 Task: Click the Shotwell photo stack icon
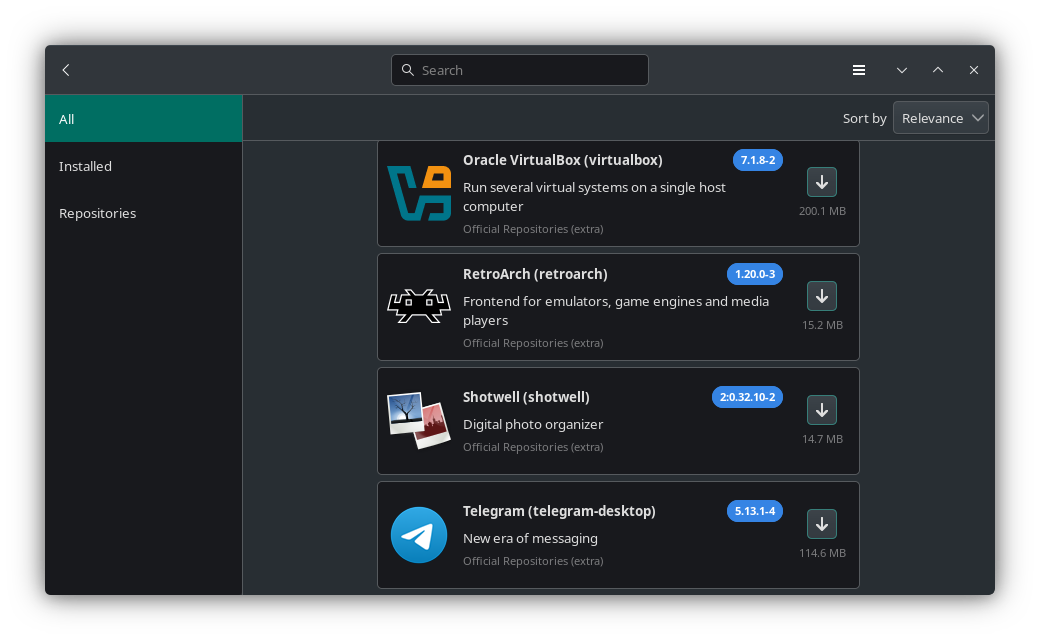click(x=419, y=420)
